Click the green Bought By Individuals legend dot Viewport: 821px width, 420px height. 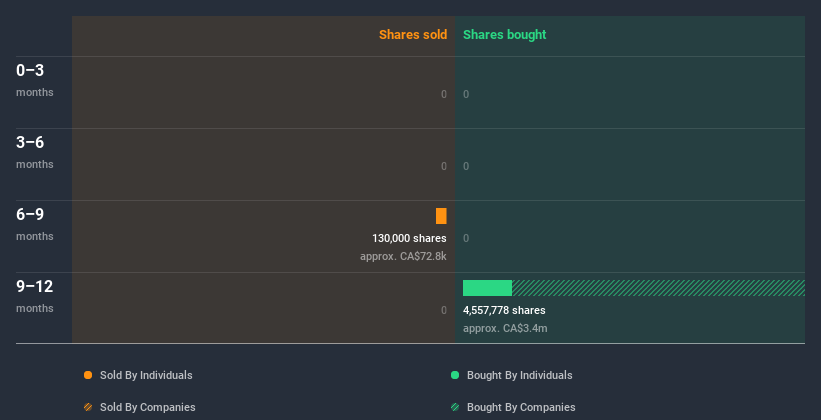click(x=455, y=375)
